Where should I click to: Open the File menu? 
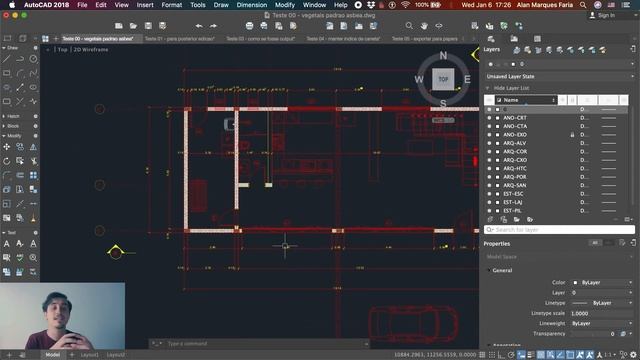coord(82,5)
